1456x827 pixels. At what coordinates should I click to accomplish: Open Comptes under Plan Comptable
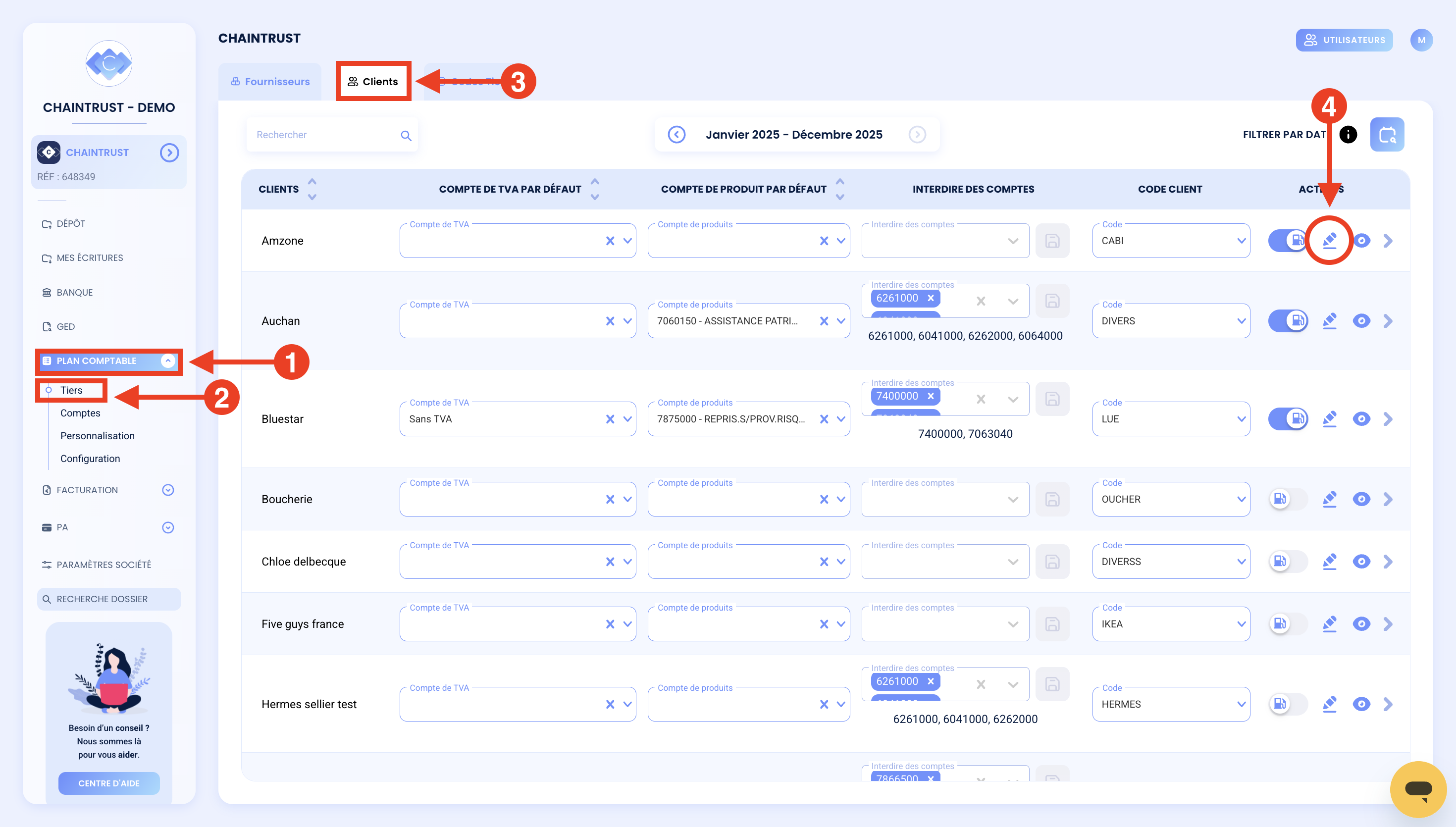tap(80, 413)
